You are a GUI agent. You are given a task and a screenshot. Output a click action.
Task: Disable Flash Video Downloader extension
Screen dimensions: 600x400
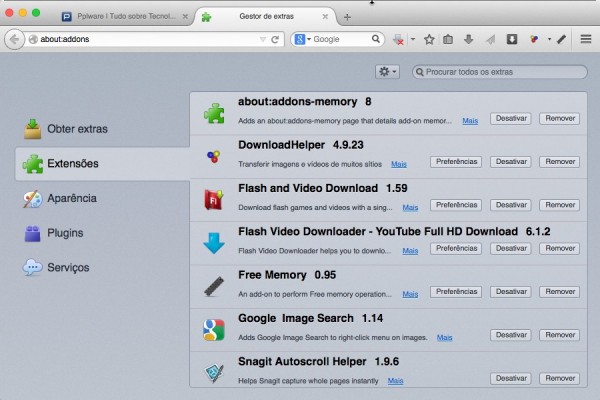pyautogui.click(x=511, y=248)
